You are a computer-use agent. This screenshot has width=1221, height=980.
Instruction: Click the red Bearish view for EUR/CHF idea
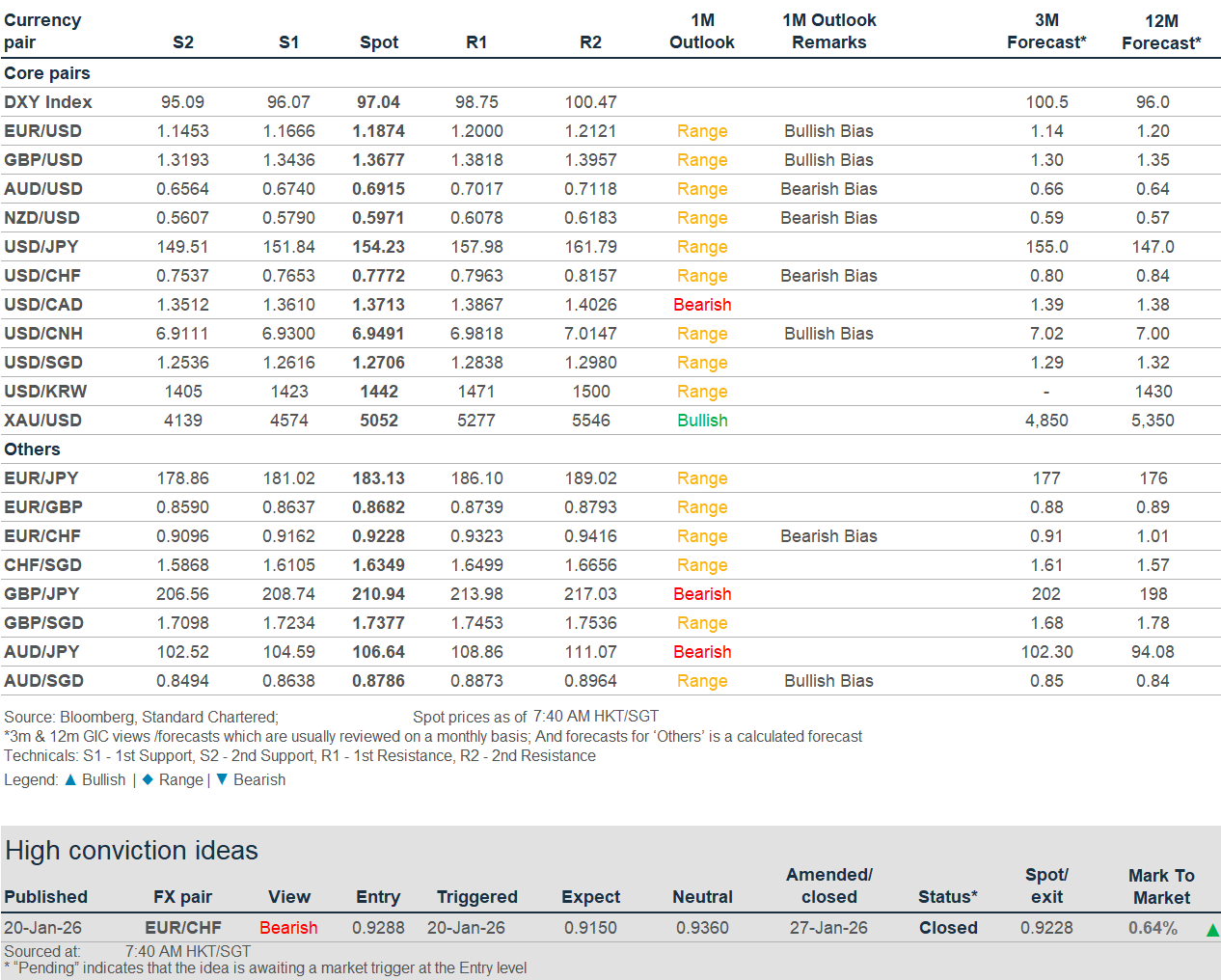[288, 928]
